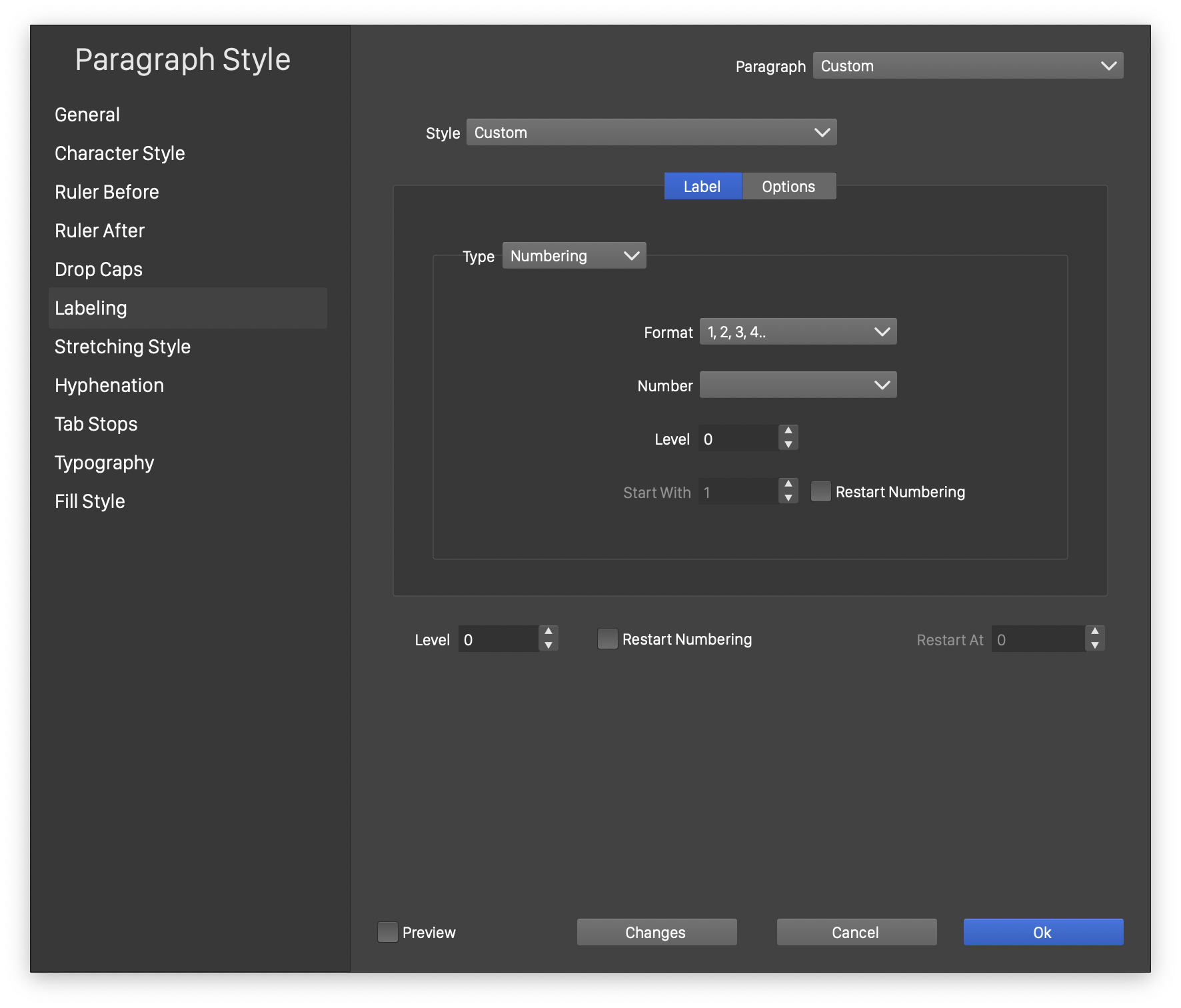This screenshot has width=1181, height=1008.
Task: Select the Label tab
Action: [702, 187]
